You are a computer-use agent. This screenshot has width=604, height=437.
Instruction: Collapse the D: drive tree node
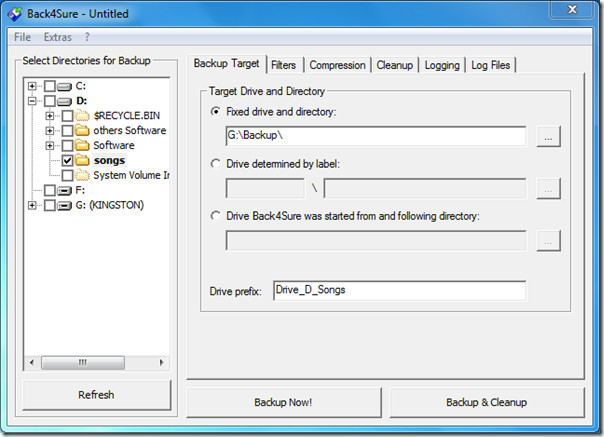[32, 101]
